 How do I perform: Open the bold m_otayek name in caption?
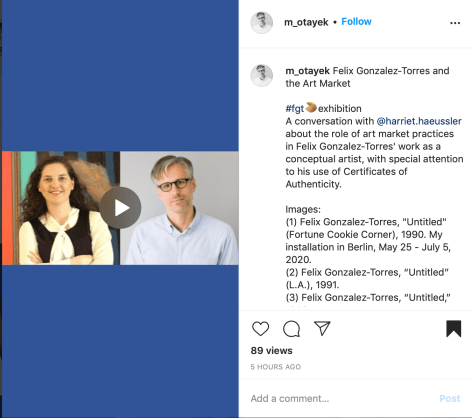click(307, 71)
